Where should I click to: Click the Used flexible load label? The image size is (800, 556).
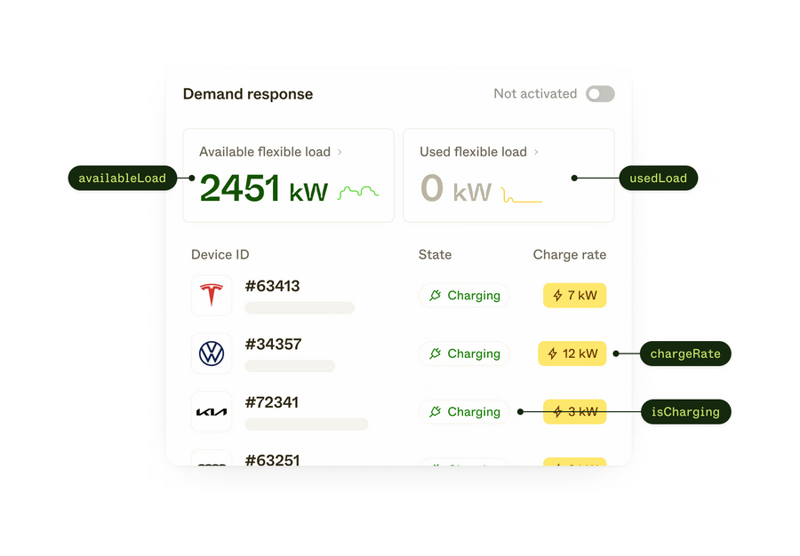[473, 152]
